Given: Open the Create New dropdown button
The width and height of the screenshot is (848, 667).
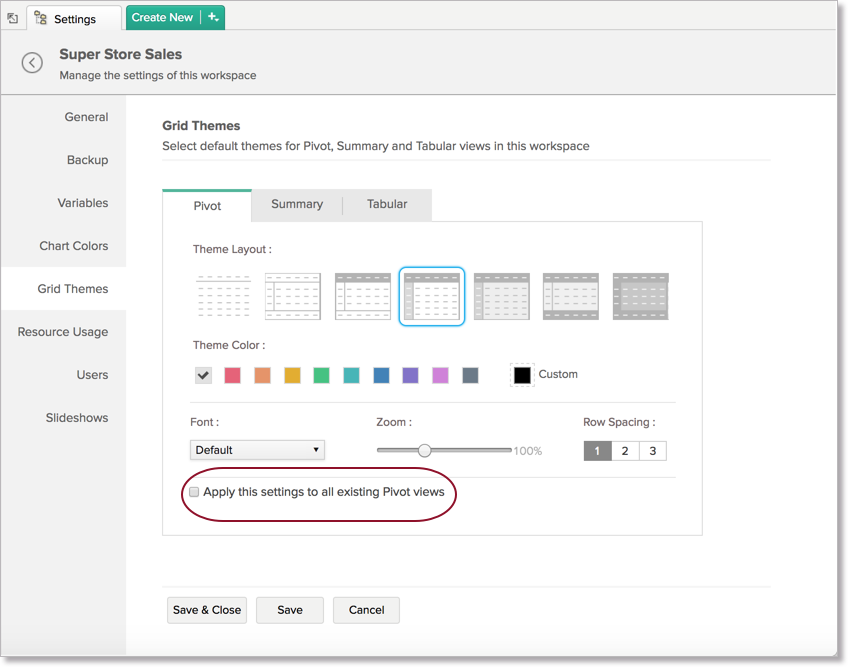Looking at the screenshot, I should [x=162, y=17].
